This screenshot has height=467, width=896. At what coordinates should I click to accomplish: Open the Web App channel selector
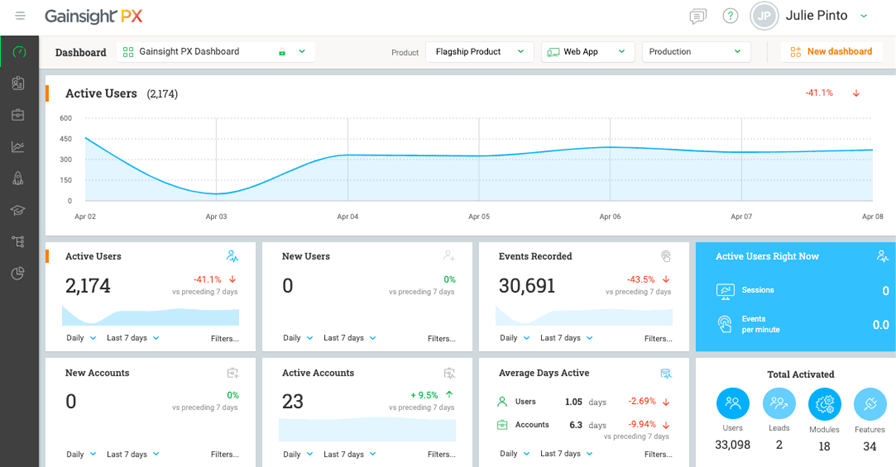[587, 52]
